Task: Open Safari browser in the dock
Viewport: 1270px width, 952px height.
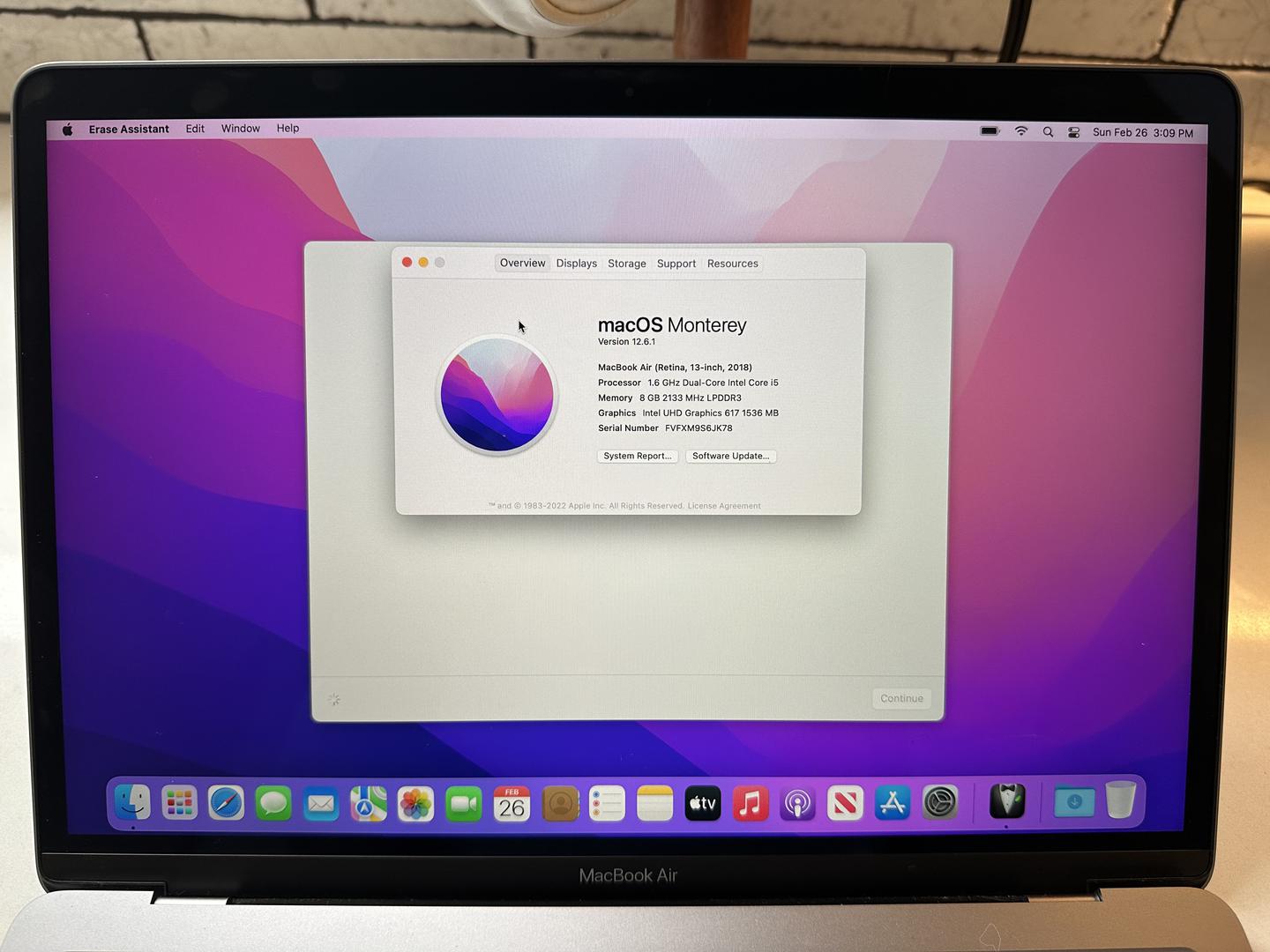Action: tap(227, 803)
